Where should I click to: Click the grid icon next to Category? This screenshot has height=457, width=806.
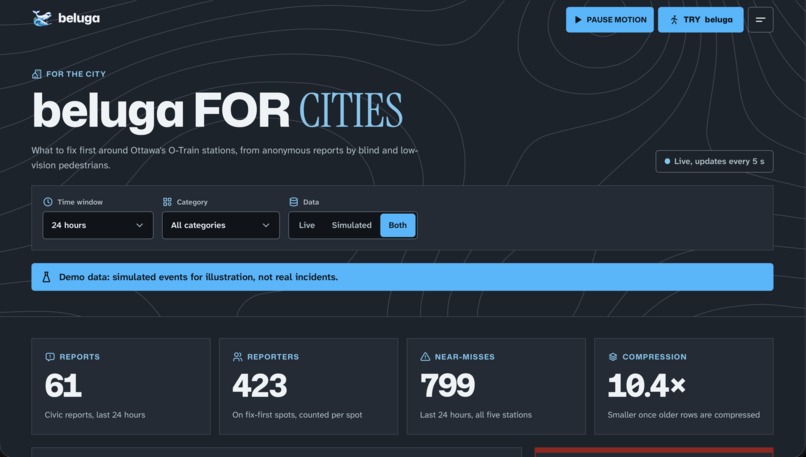pos(167,202)
